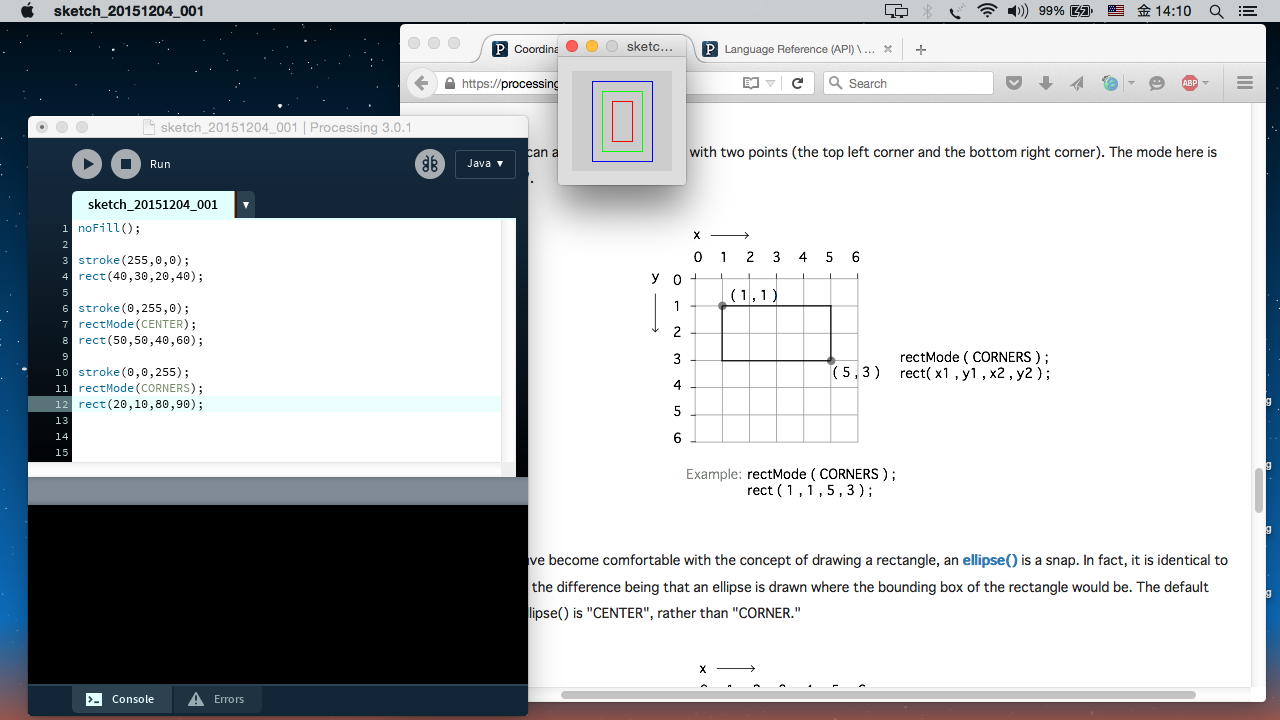Open the tab options arrow beside the sketch tab
The width and height of the screenshot is (1280, 720).
pos(245,205)
